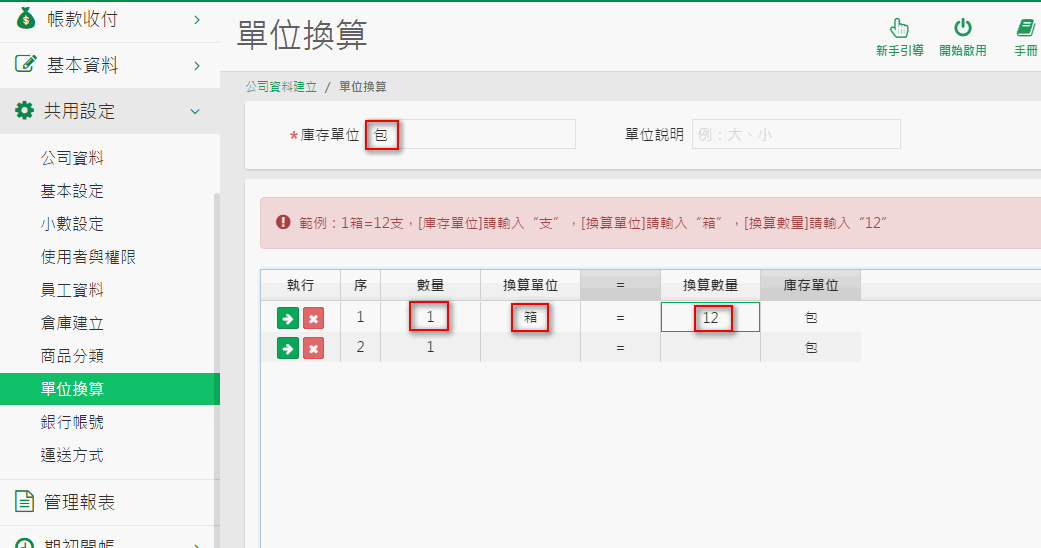Click the 管理報表 document icon
The height and width of the screenshot is (548, 1041).
25,502
